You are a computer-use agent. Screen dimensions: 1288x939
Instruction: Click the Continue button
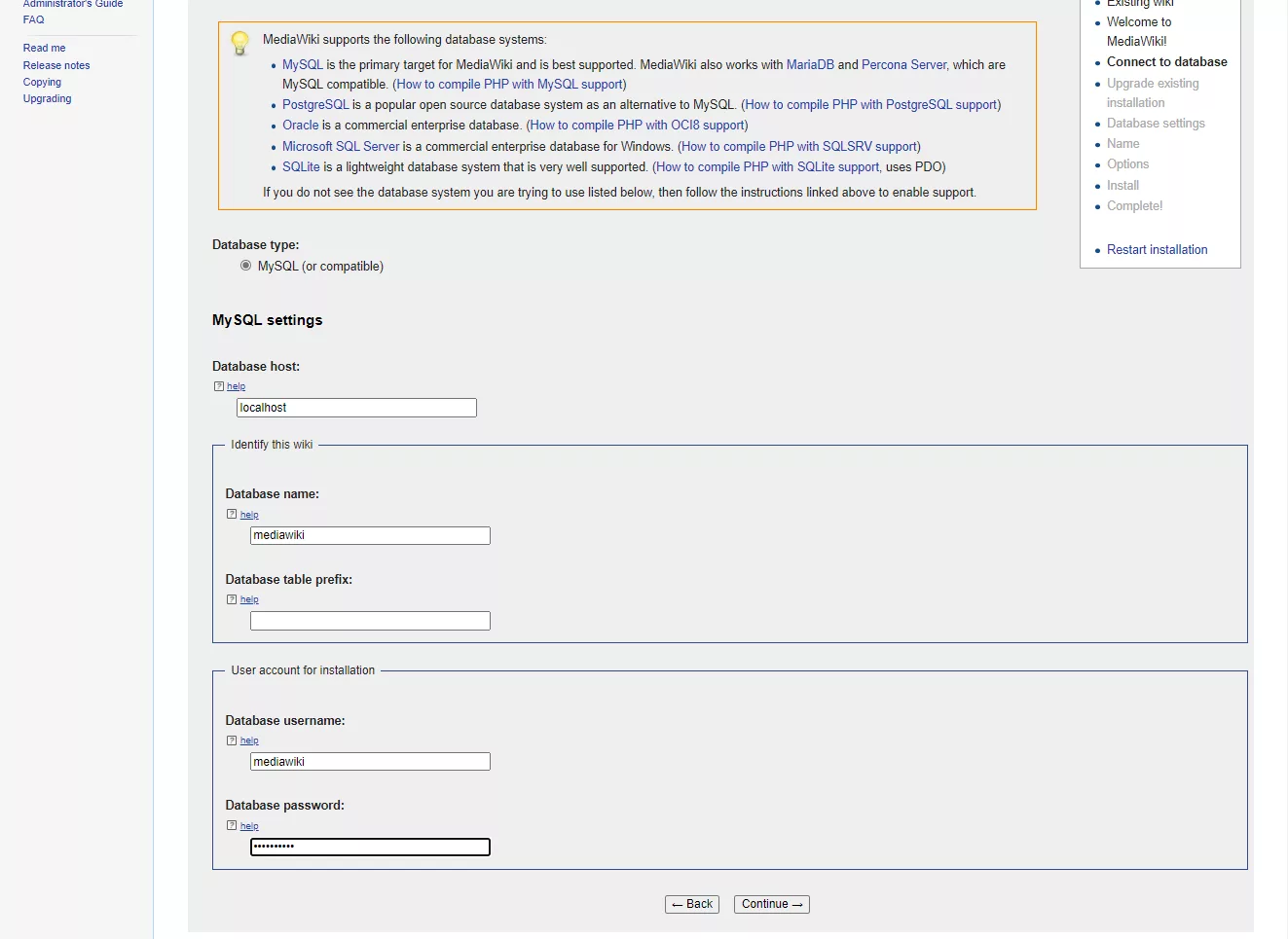tap(771, 904)
